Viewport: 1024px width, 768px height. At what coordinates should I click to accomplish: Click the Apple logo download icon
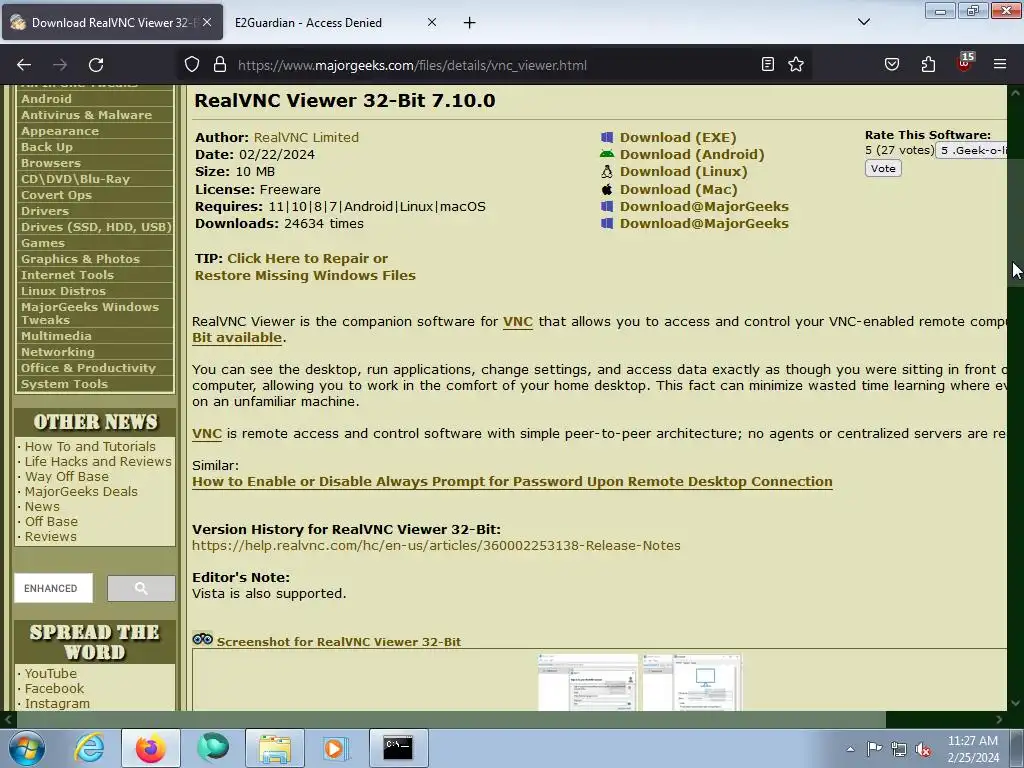coord(607,189)
